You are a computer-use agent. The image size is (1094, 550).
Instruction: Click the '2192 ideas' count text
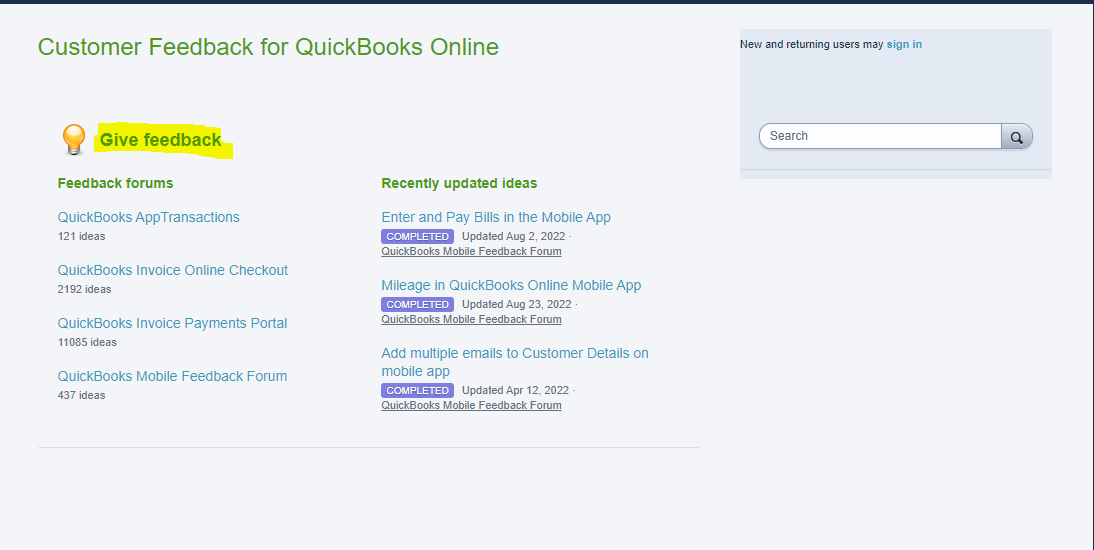pos(84,289)
